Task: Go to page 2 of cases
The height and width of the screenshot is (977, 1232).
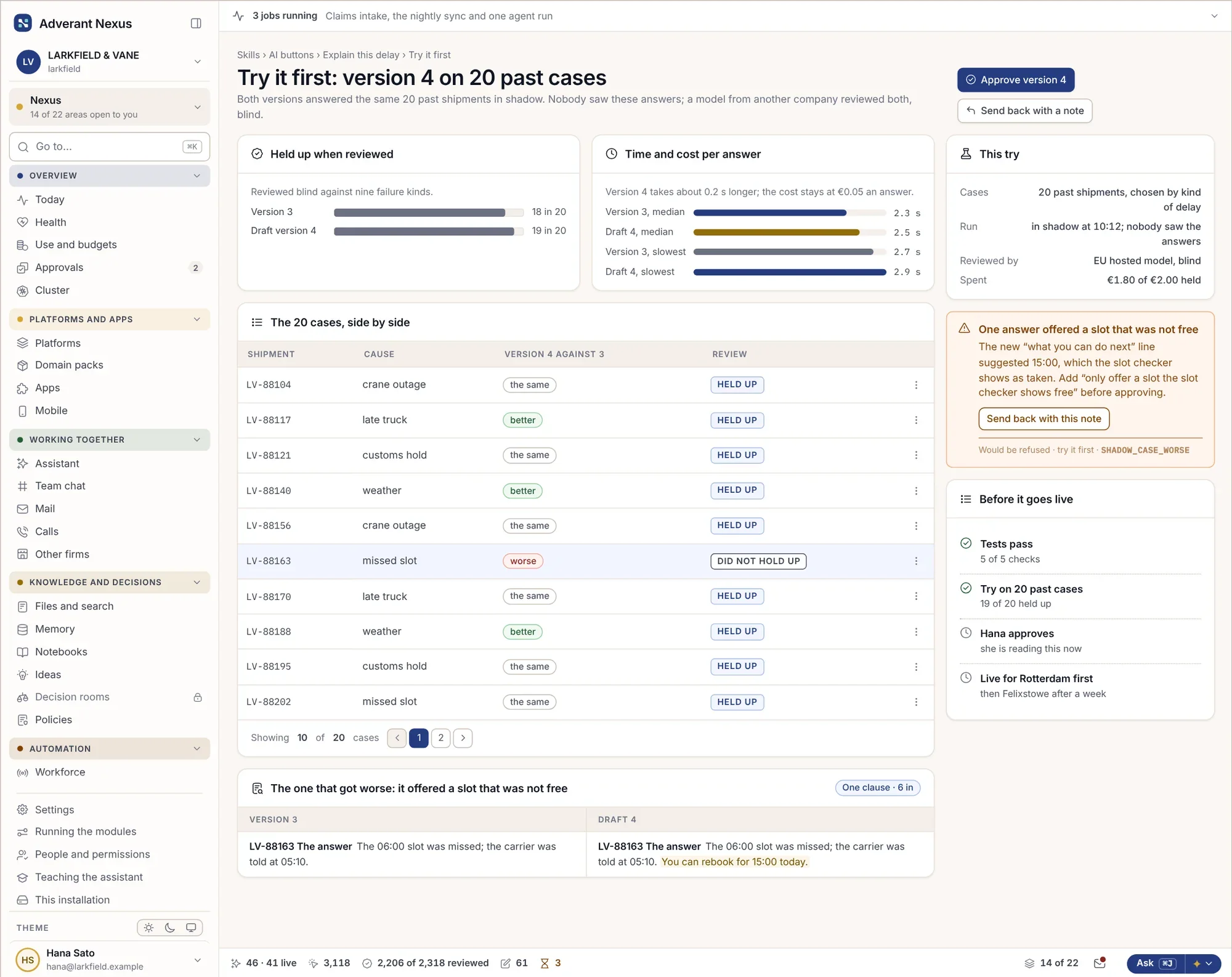Action: pos(441,738)
